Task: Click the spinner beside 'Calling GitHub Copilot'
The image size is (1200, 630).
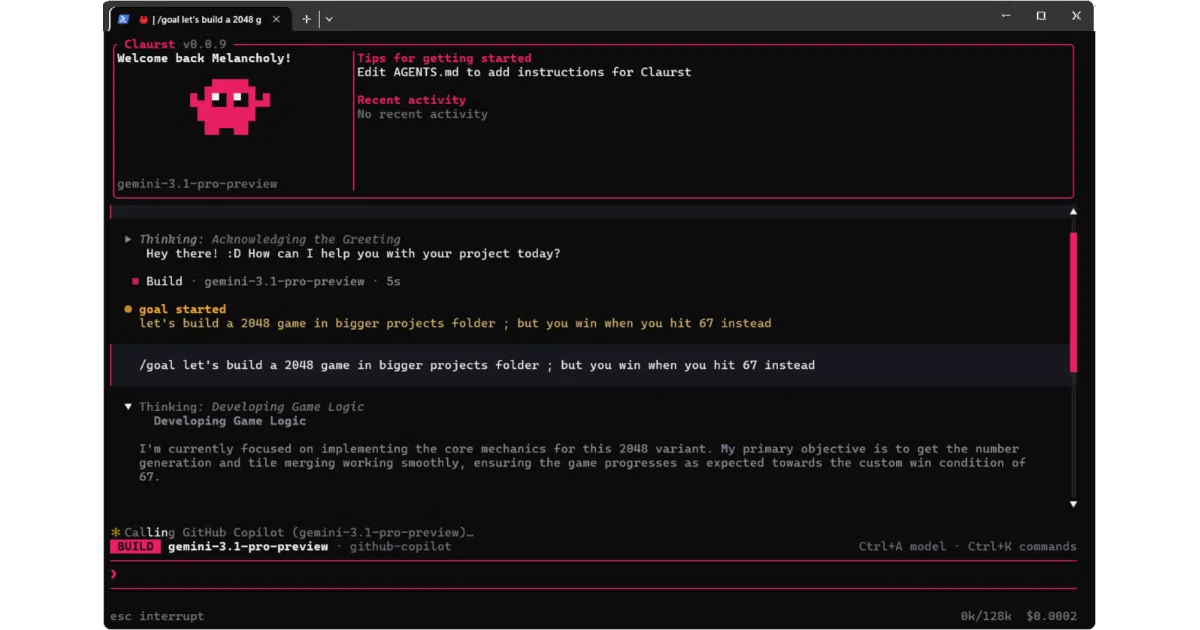Action: (x=116, y=533)
